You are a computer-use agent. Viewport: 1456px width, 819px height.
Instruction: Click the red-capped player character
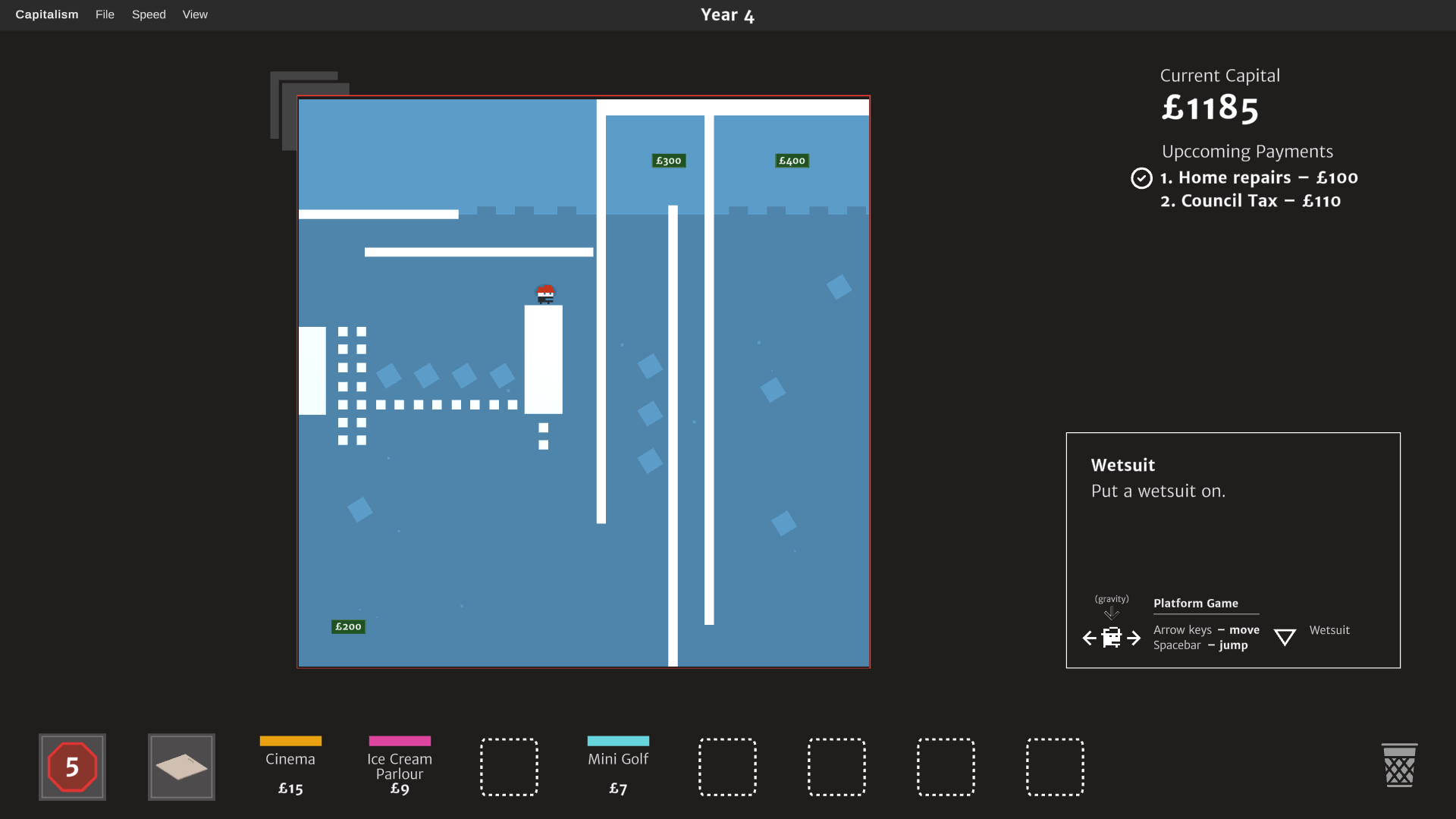click(545, 294)
